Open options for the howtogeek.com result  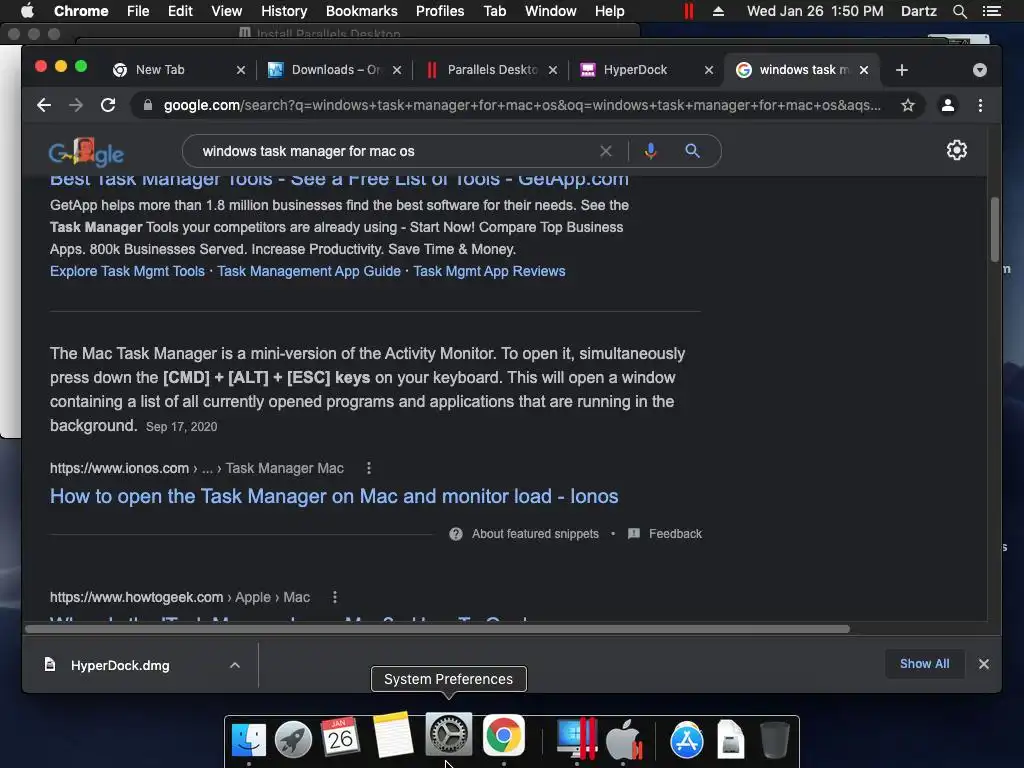tap(335, 597)
